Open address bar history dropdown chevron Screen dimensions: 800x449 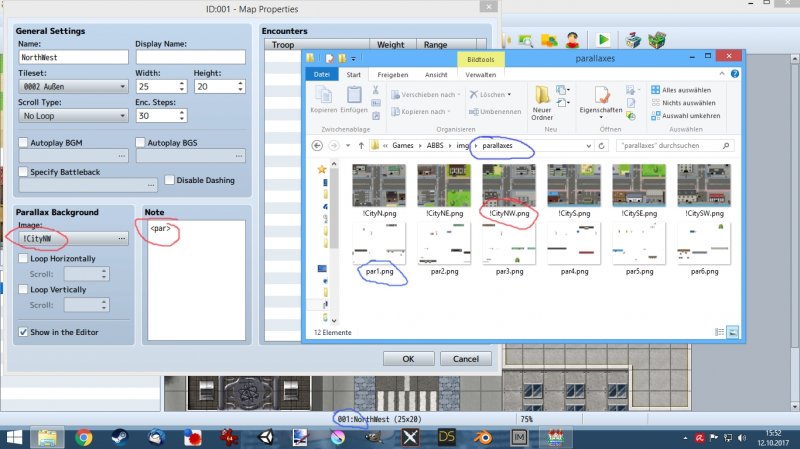[x=588, y=146]
